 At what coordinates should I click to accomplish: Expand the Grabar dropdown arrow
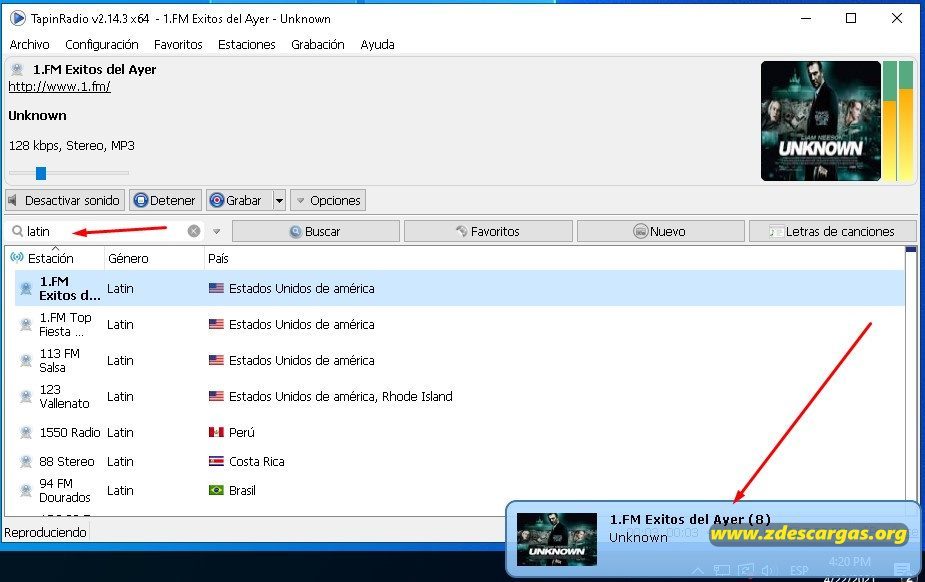point(279,200)
